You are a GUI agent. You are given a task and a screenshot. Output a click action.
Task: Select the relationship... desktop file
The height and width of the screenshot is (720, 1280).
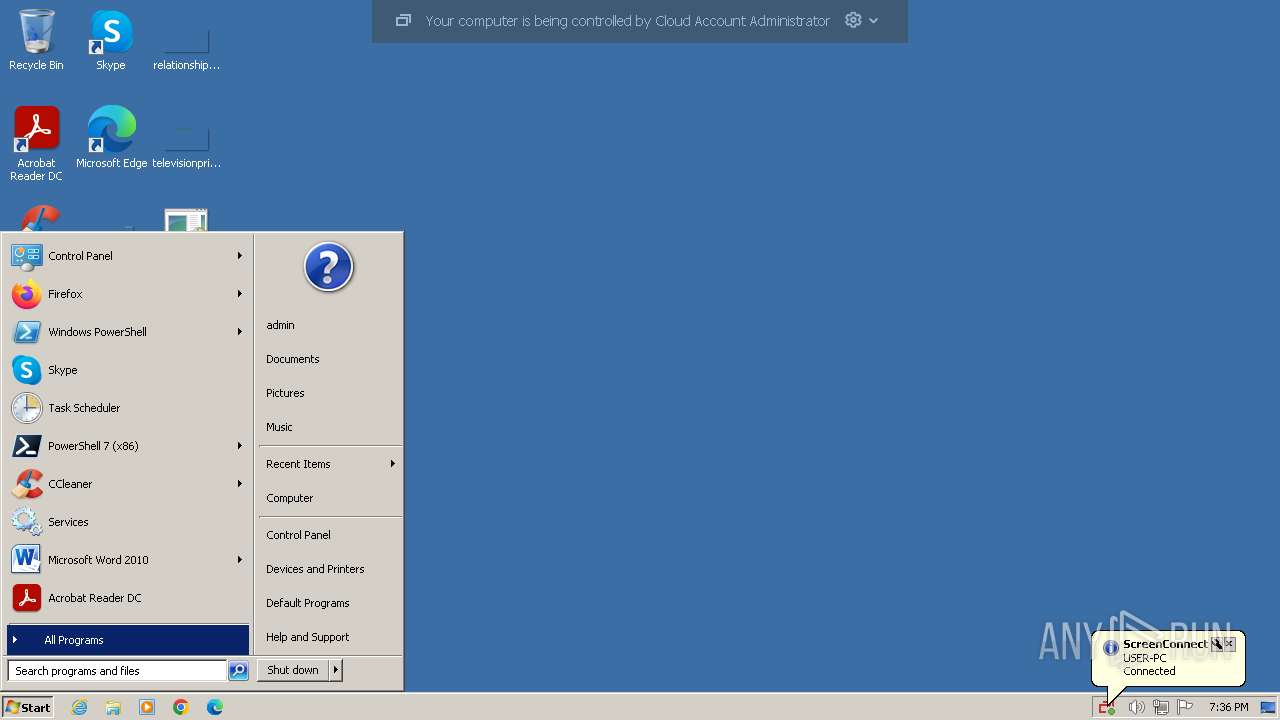(x=186, y=46)
